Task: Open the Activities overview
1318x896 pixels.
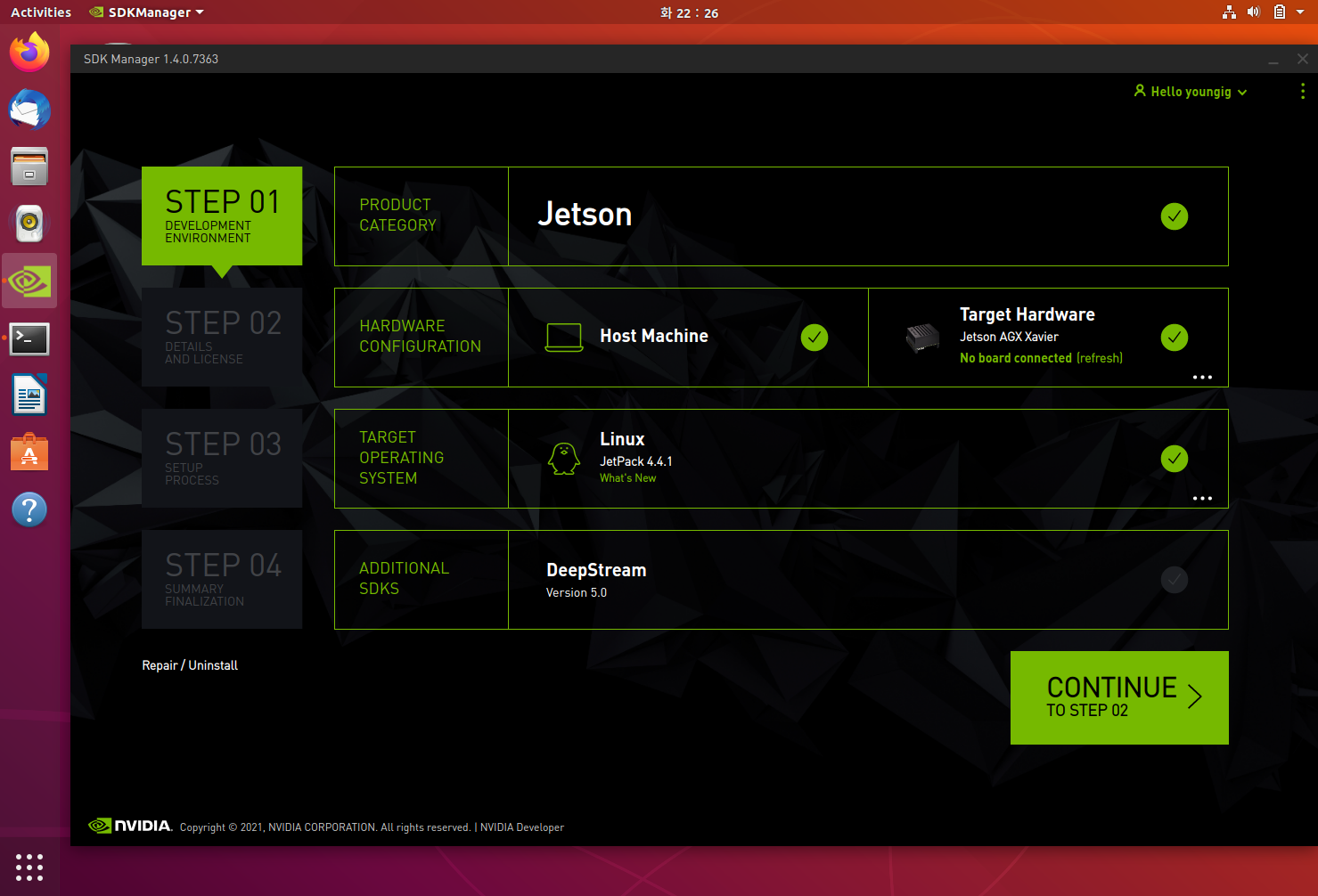Action: (41, 12)
